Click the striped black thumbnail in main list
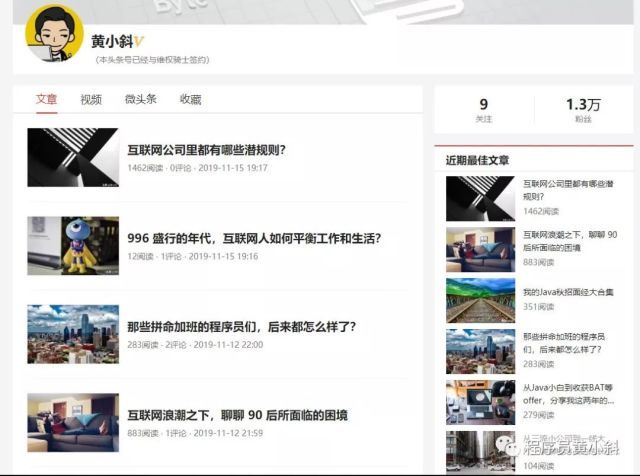Screen dimensions: 640x476 [x=73, y=158]
